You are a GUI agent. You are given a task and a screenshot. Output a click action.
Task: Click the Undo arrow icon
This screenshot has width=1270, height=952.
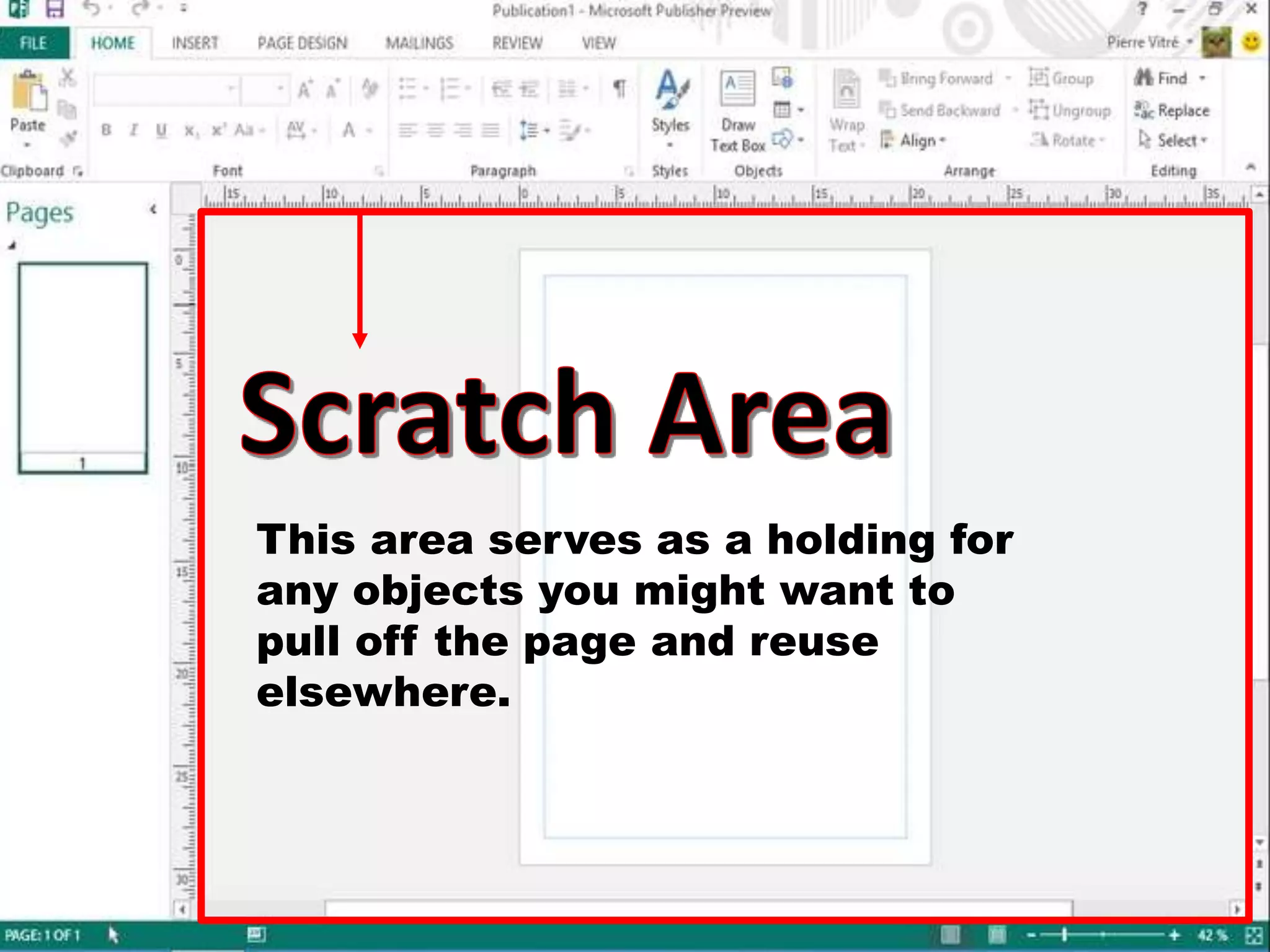tap(92, 9)
